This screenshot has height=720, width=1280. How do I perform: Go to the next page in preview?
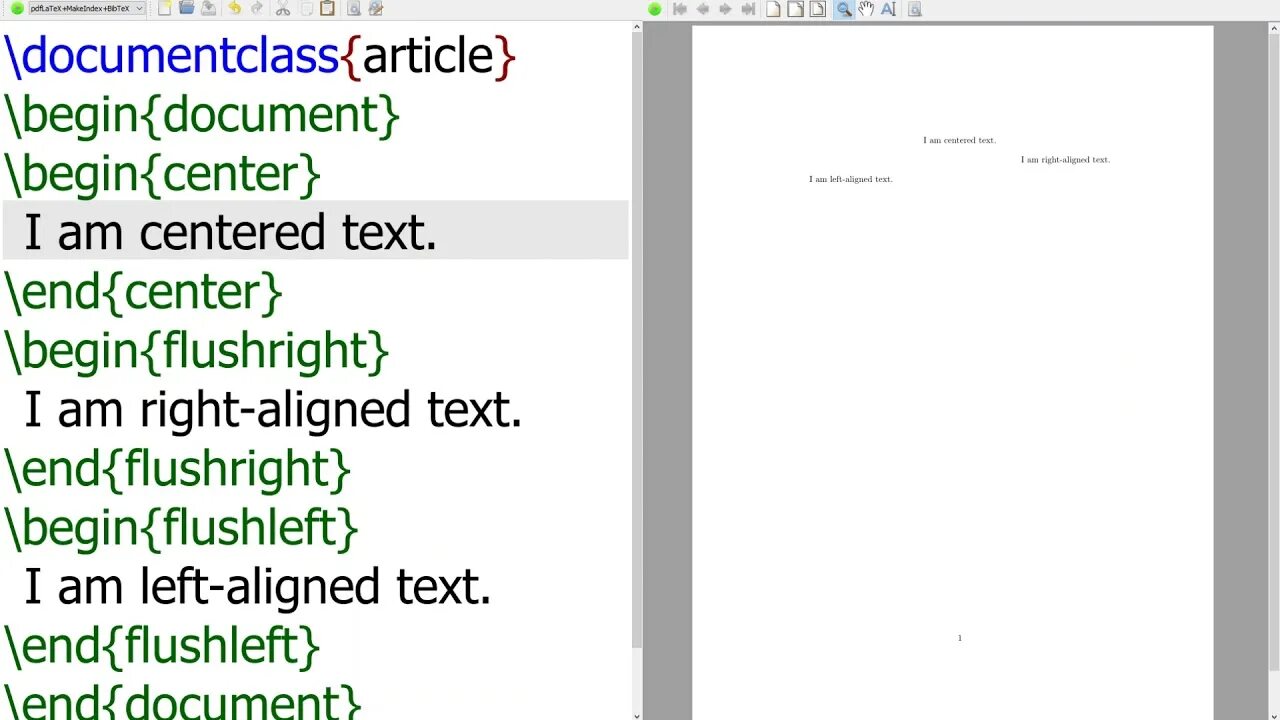[x=725, y=9]
